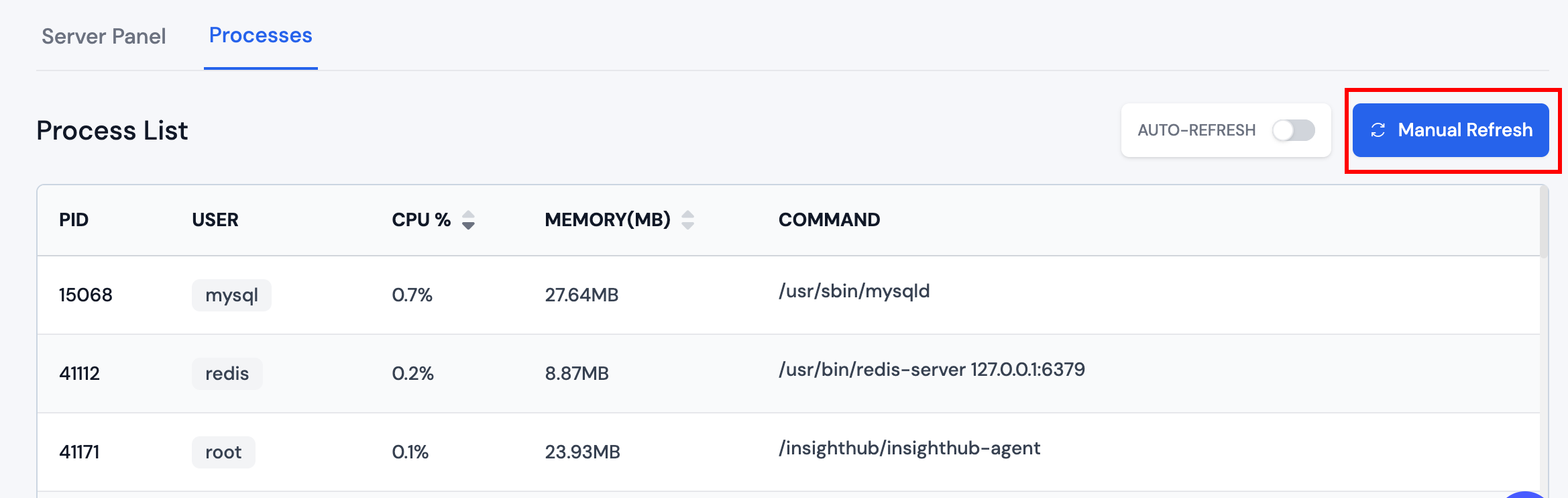Click the USER column header
The width and height of the screenshot is (1568, 498).
215,220
